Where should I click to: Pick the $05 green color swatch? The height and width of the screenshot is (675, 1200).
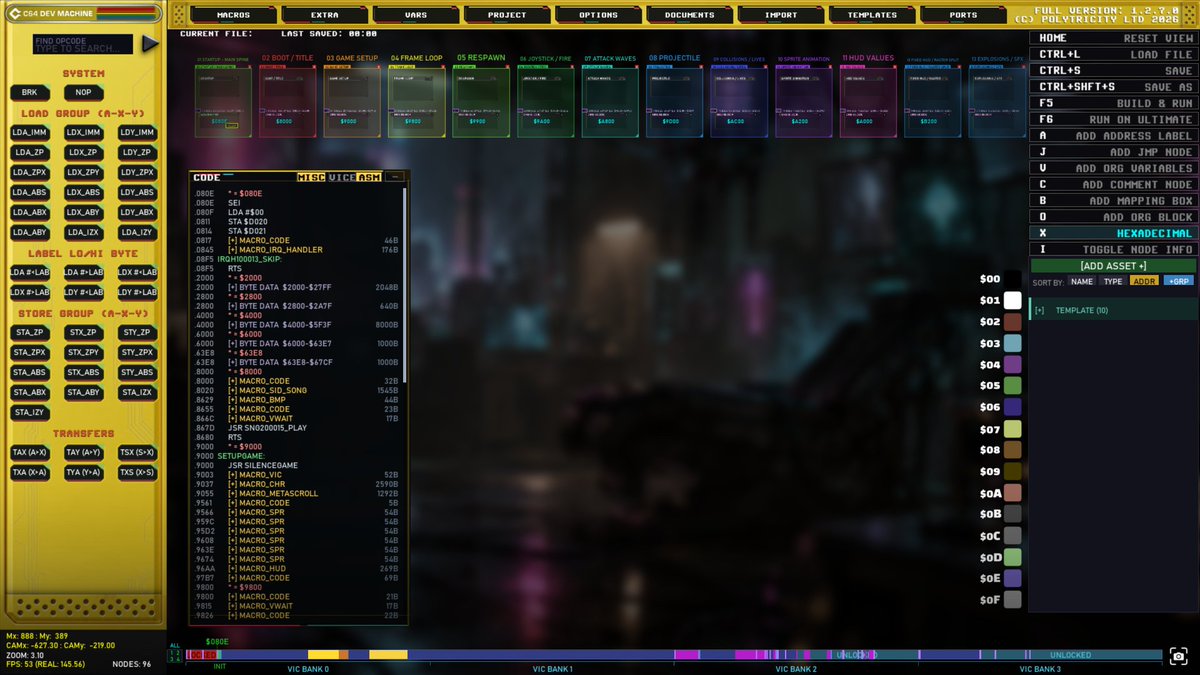pos(1013,385)
